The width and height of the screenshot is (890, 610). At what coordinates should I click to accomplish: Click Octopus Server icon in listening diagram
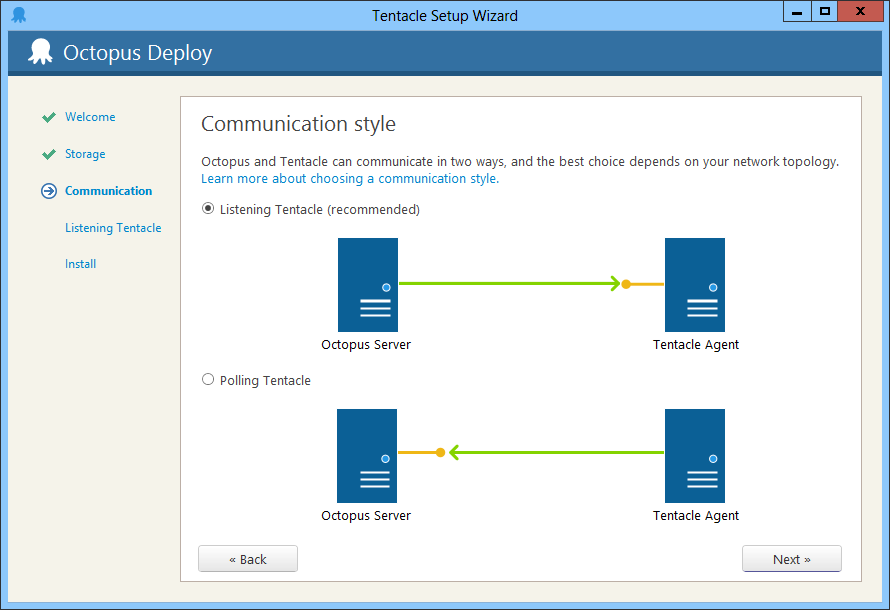pos(367,285)
